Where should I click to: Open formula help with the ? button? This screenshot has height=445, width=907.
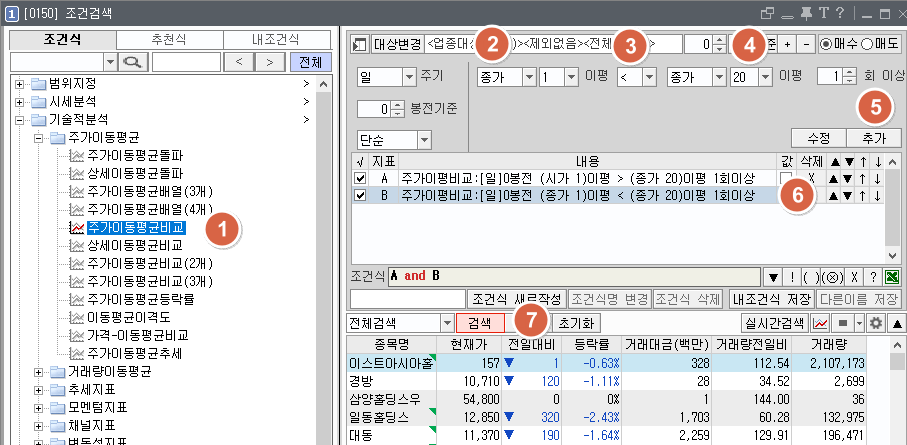coord(873,277)
